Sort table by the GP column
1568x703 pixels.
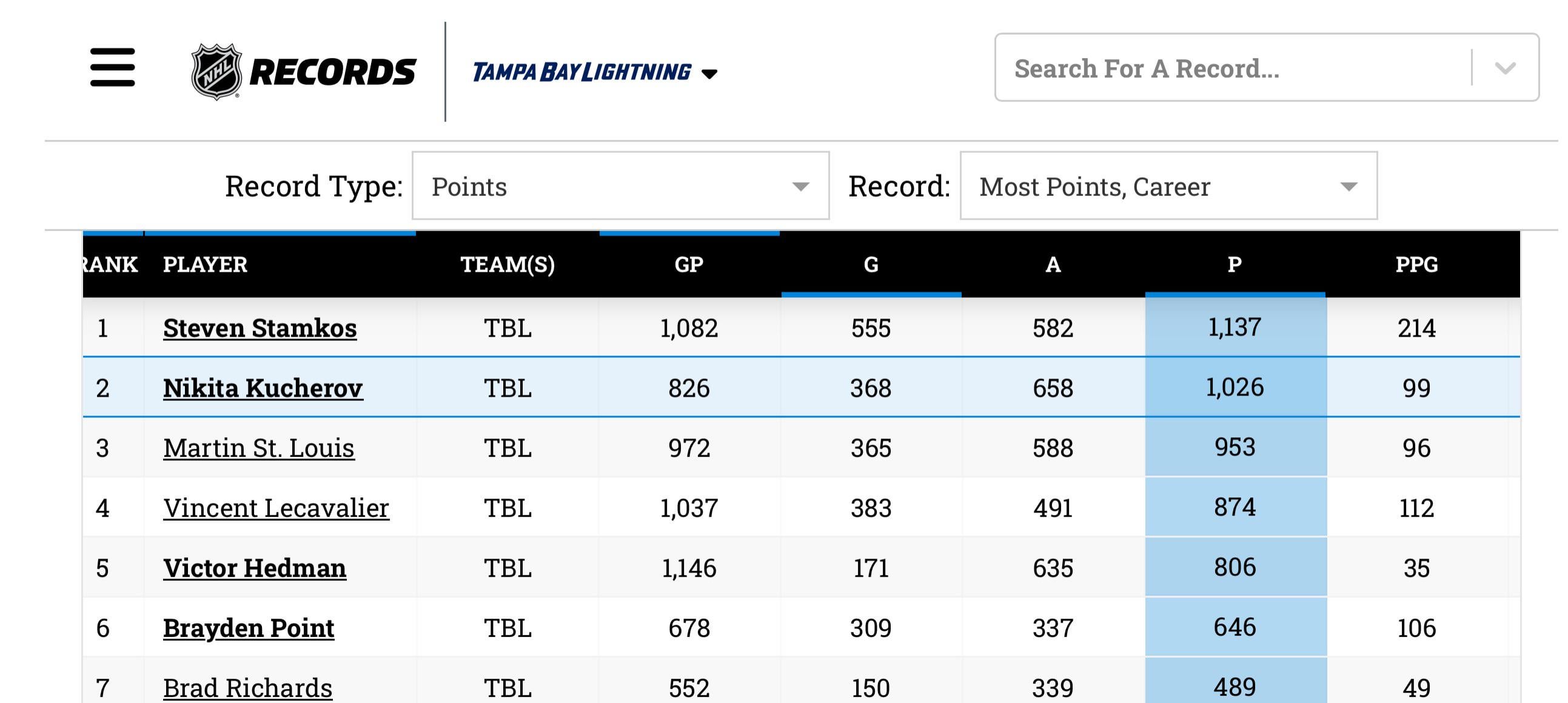(689, 265)
